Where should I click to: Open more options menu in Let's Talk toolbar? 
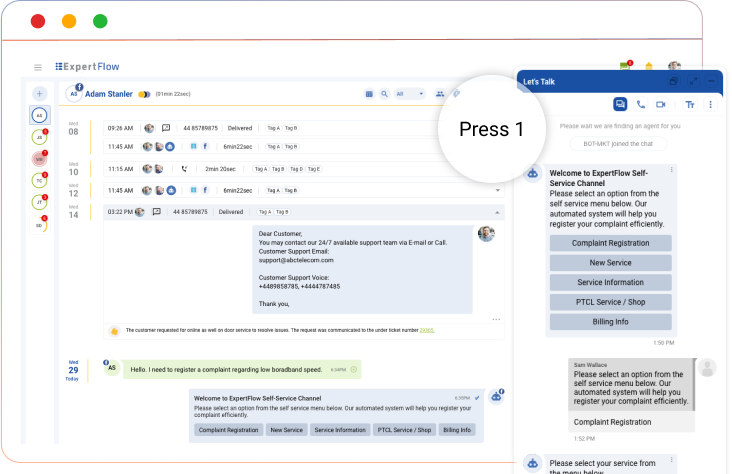click(x=711, y=105)
